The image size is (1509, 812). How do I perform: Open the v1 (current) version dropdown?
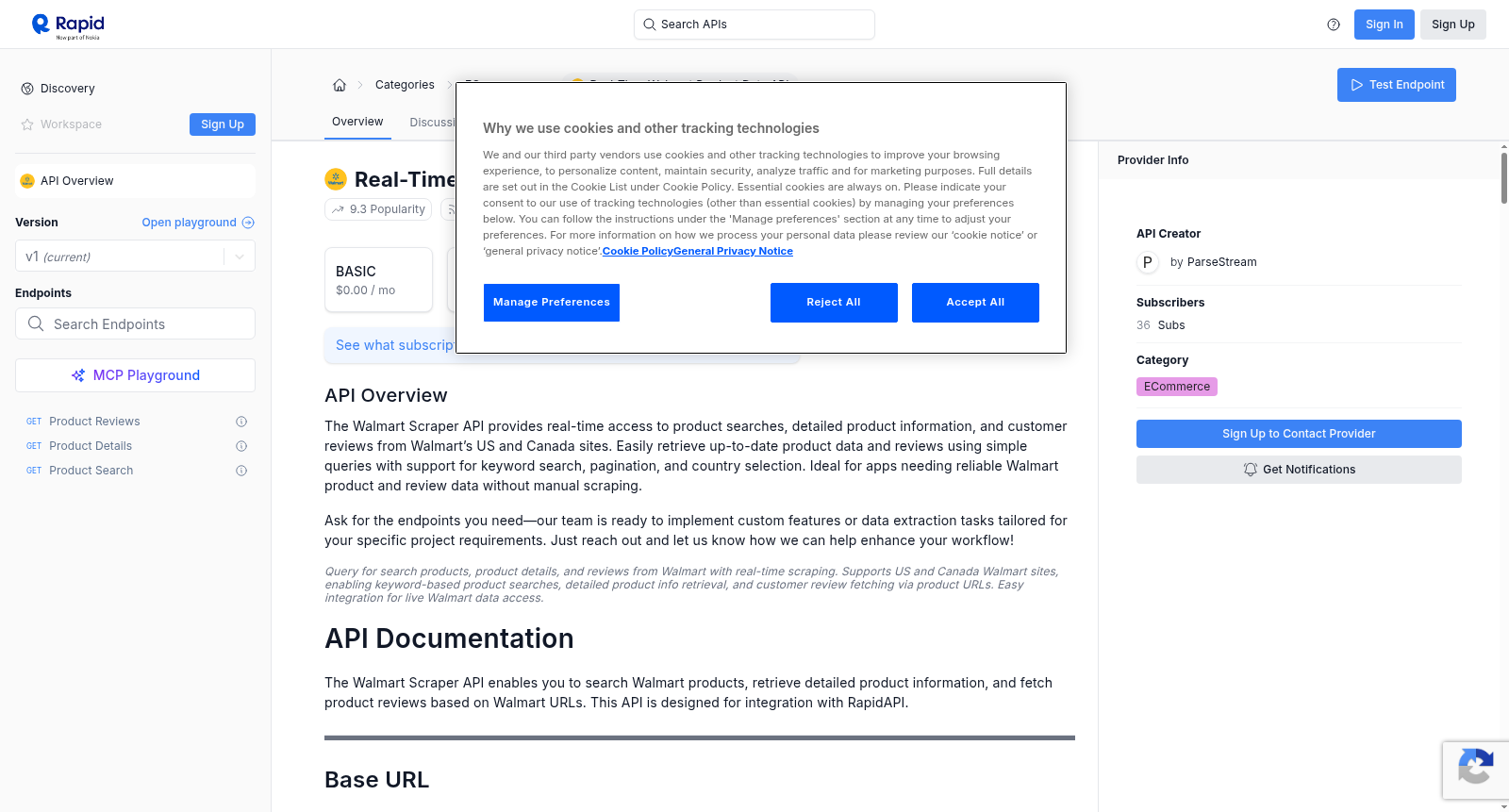[135, 257]
